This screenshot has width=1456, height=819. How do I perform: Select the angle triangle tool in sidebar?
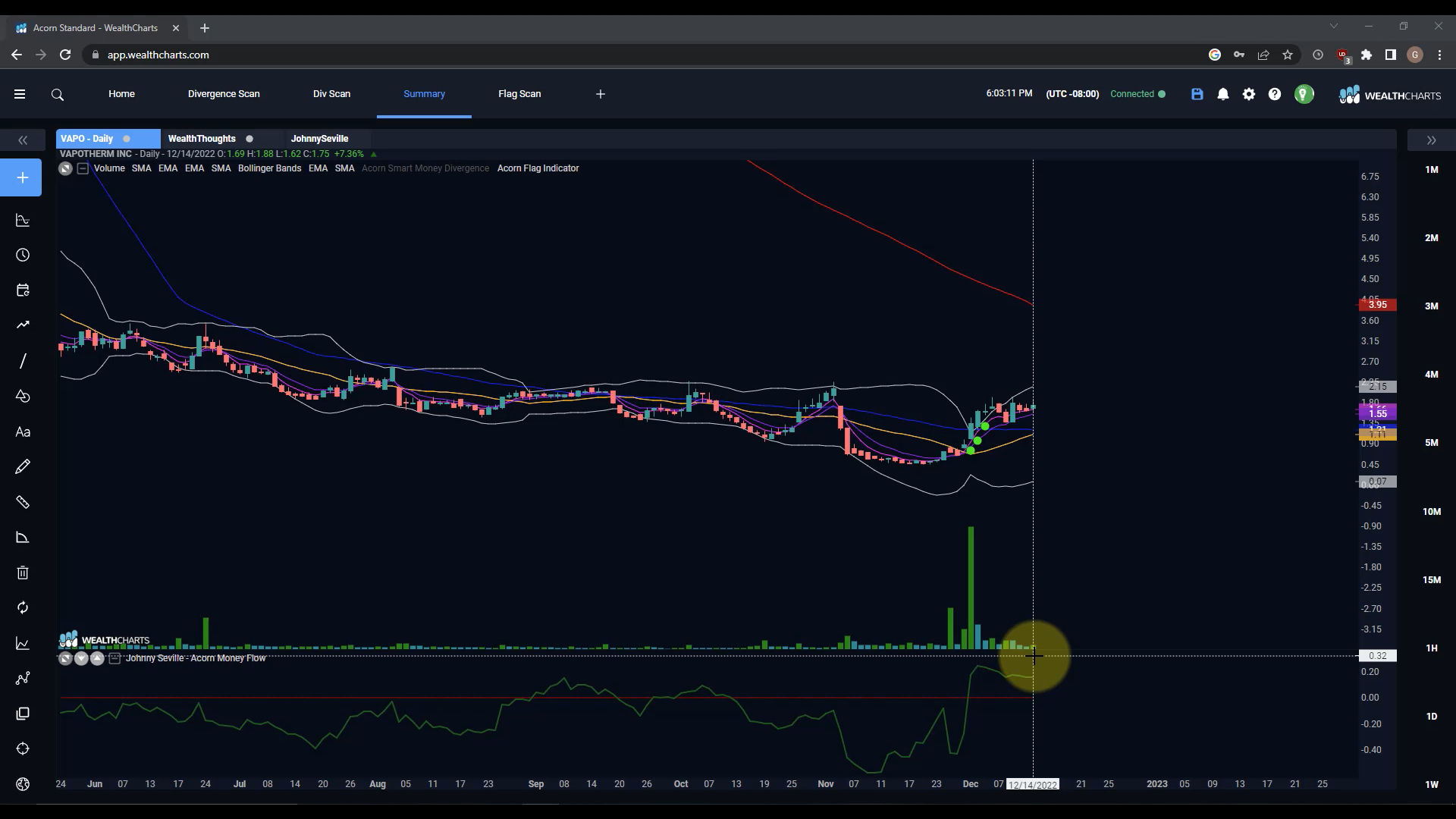tap(23, 538)
